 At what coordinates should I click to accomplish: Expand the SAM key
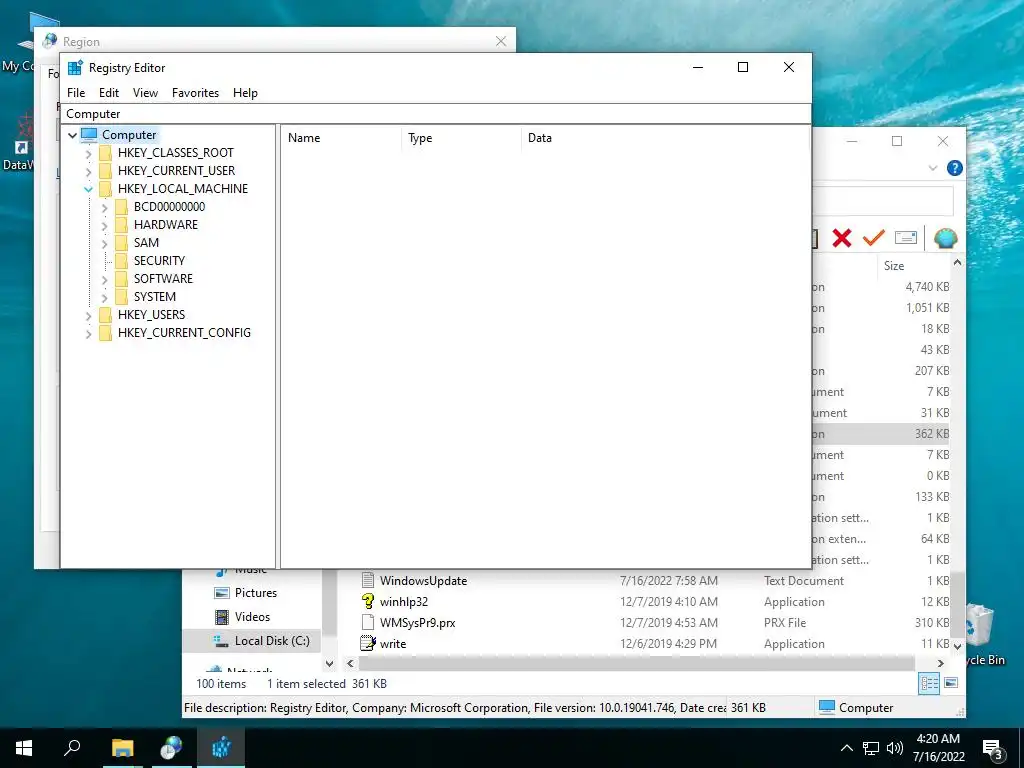pyautogui.click(x=104, y=244)
